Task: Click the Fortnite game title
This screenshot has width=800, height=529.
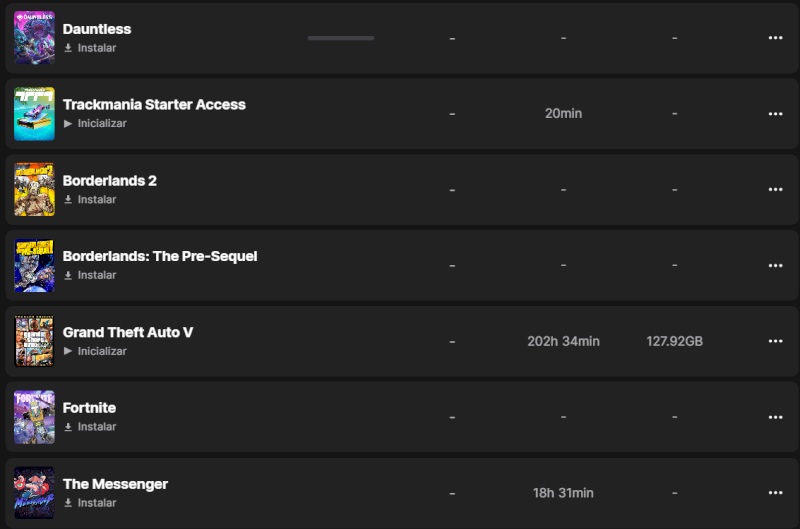Action: 89,408
